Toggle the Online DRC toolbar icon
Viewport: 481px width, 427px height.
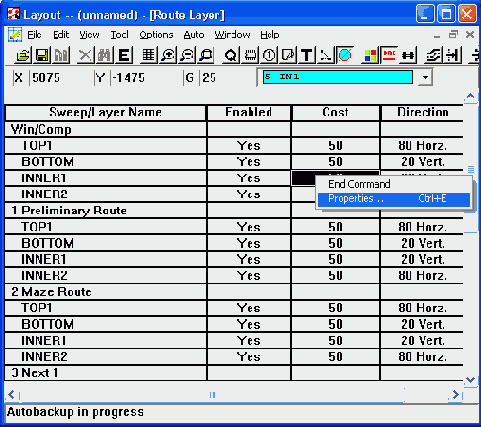tap(389, 55)
